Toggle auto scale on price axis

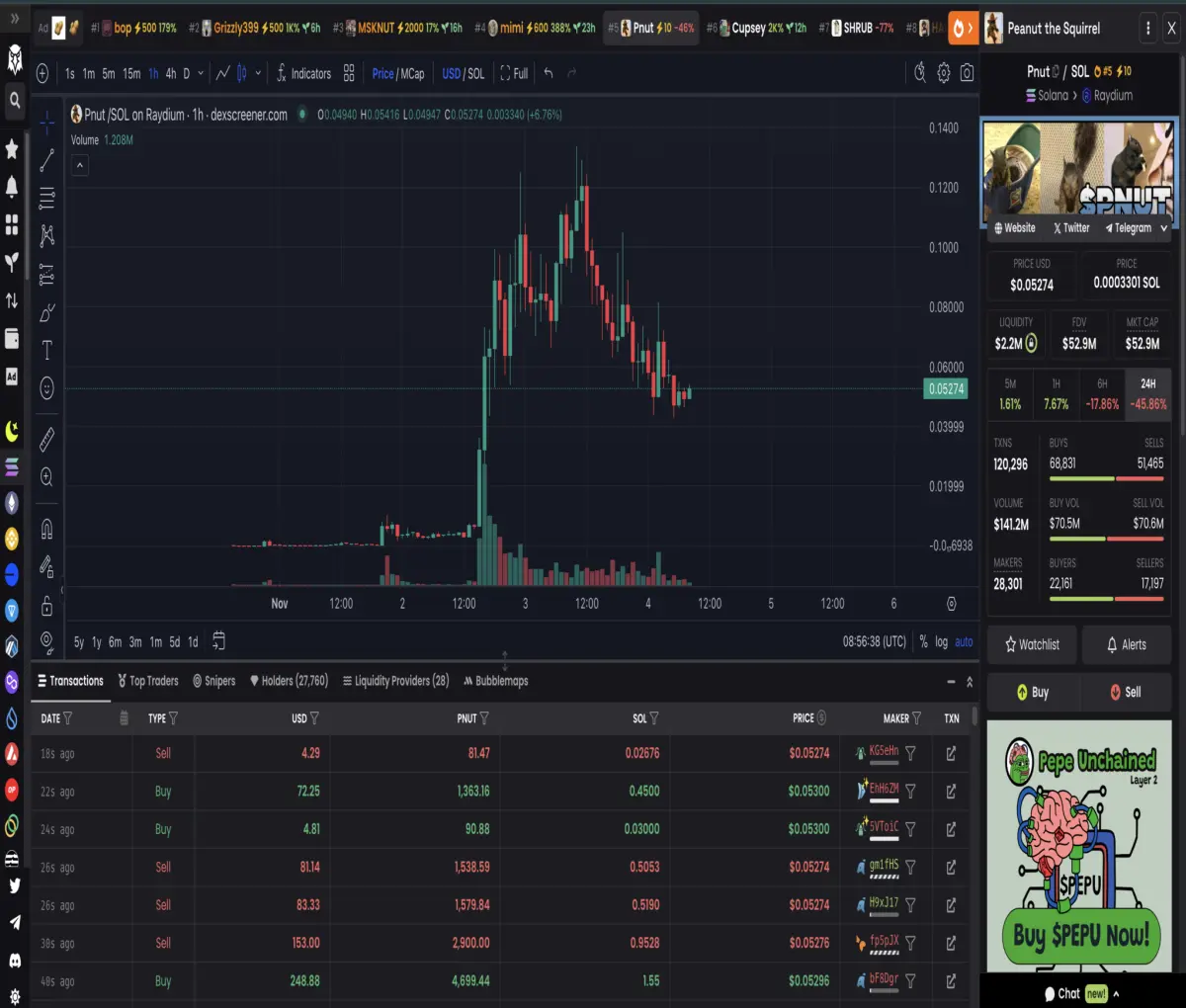[964, 642]
